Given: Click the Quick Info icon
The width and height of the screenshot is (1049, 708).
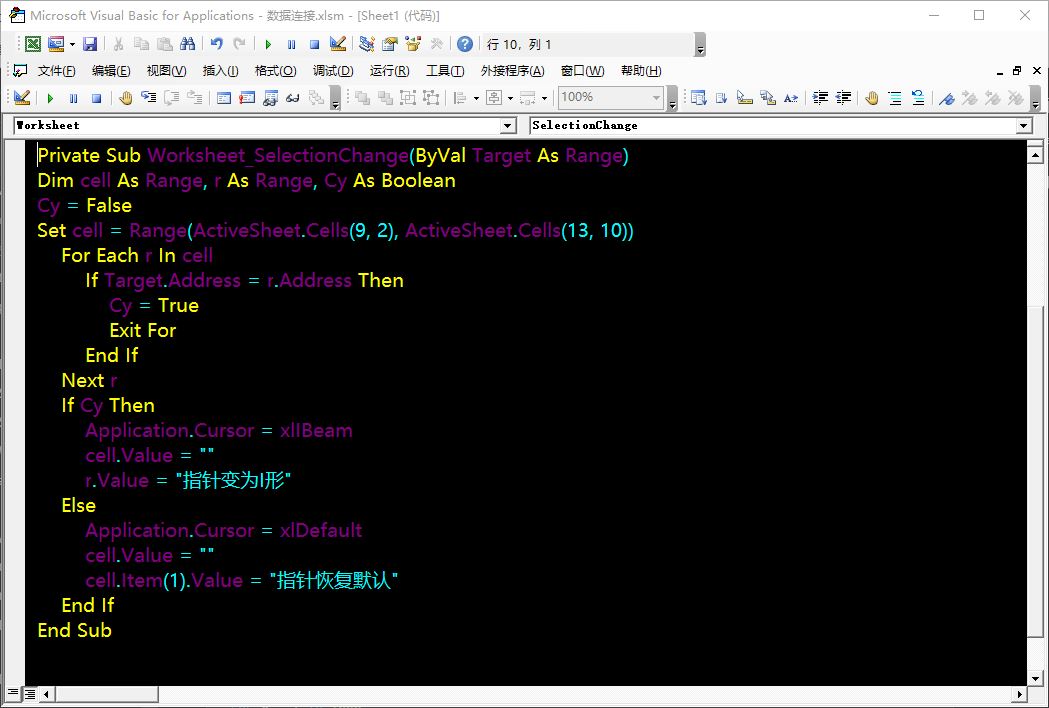Looking at the screenshot, I should (745, 98).
